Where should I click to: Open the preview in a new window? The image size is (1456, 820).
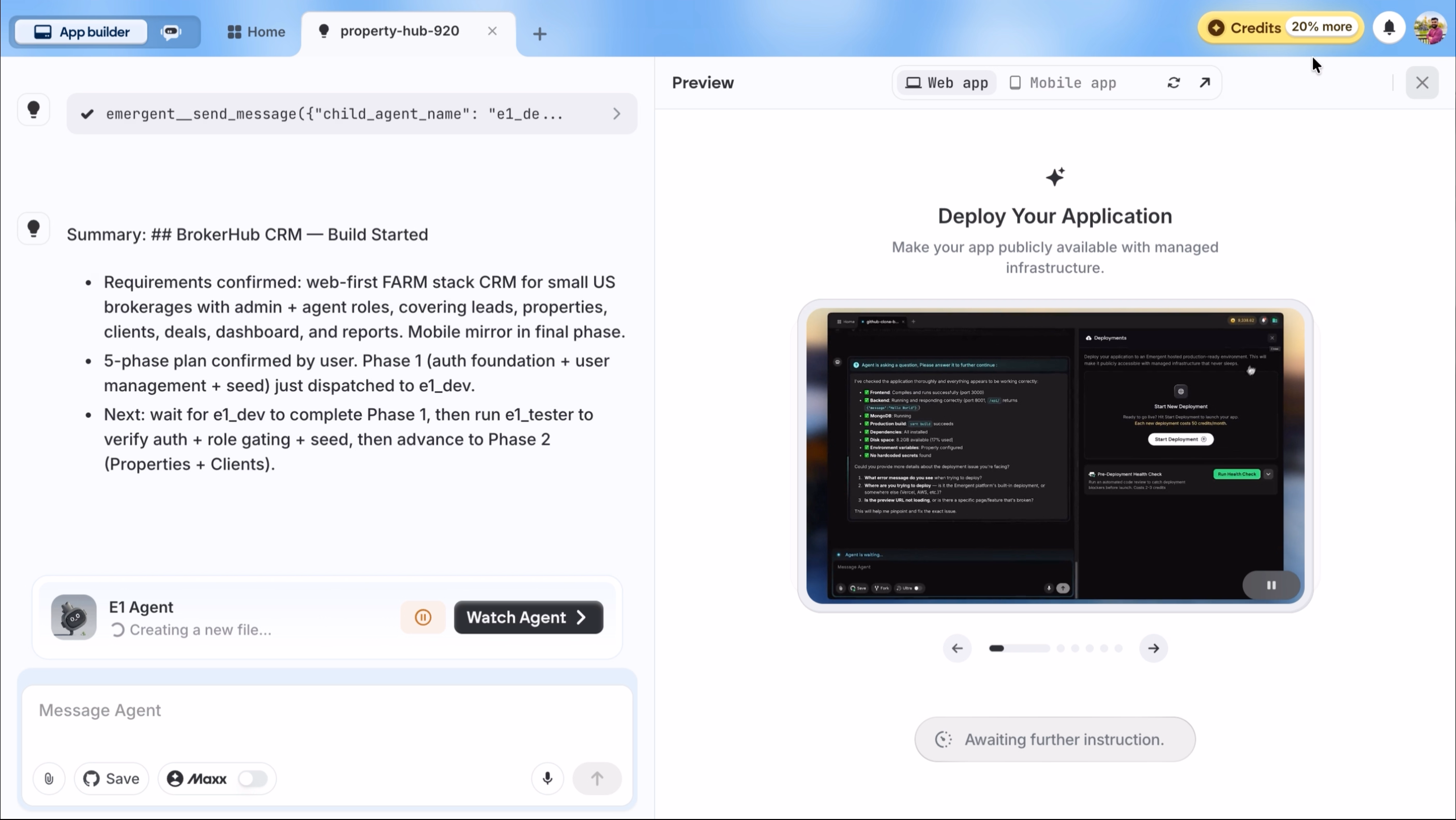tap(1205, 83)
